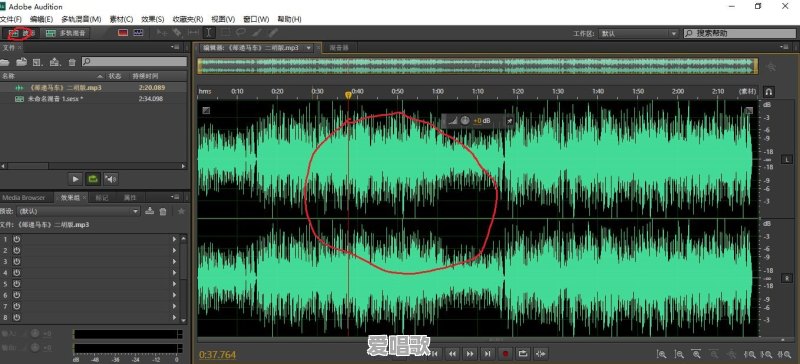Open the Media Browser tab
The width and height of the screenshot is (800, 364).
coord(23,198)
